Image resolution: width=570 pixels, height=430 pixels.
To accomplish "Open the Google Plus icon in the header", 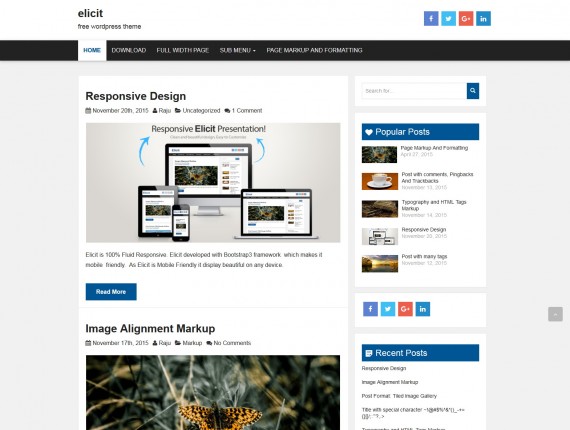I will click(x=466, y=19).
